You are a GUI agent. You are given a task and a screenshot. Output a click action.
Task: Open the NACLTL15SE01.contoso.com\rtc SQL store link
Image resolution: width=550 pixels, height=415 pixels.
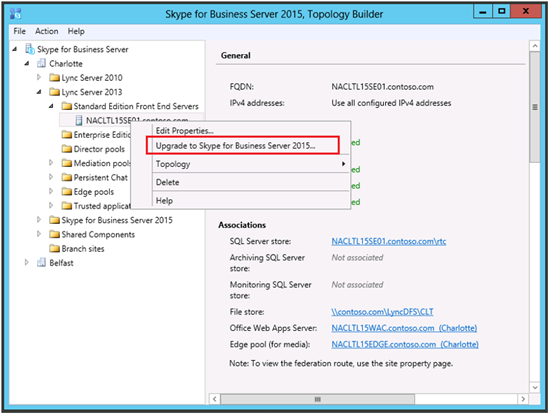(x=389, y=241)
